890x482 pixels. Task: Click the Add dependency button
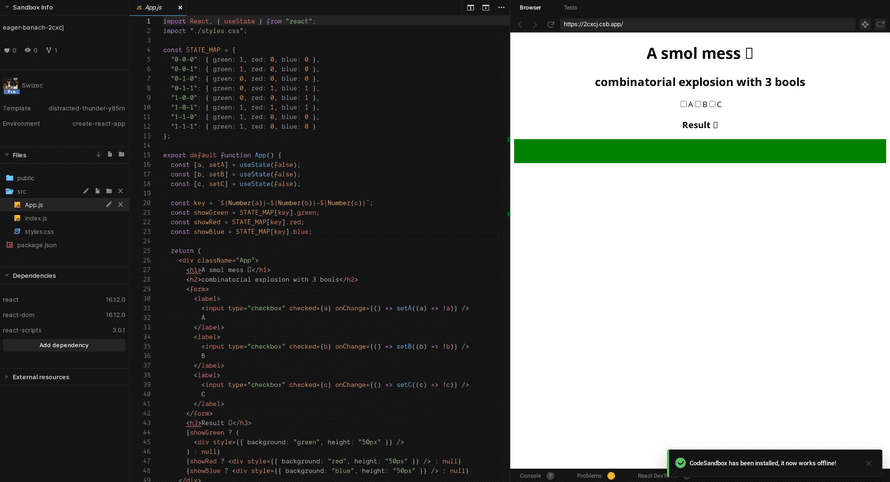pos(64,345)
